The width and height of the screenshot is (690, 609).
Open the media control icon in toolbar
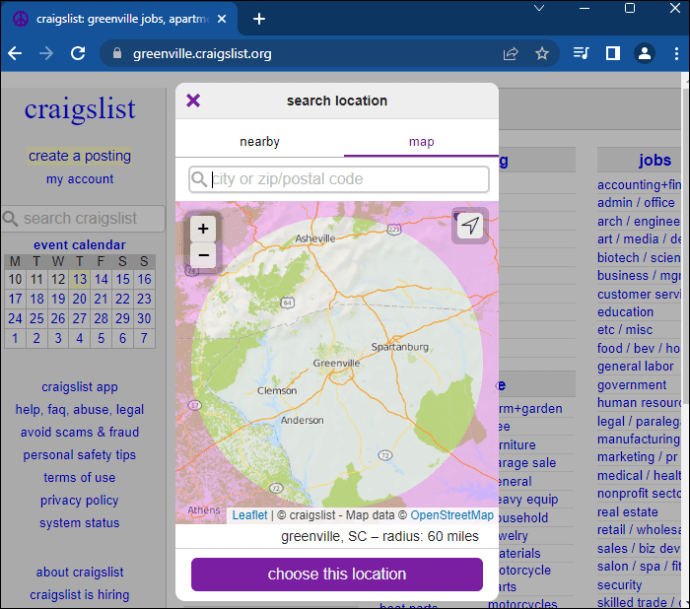pos(581,54)
